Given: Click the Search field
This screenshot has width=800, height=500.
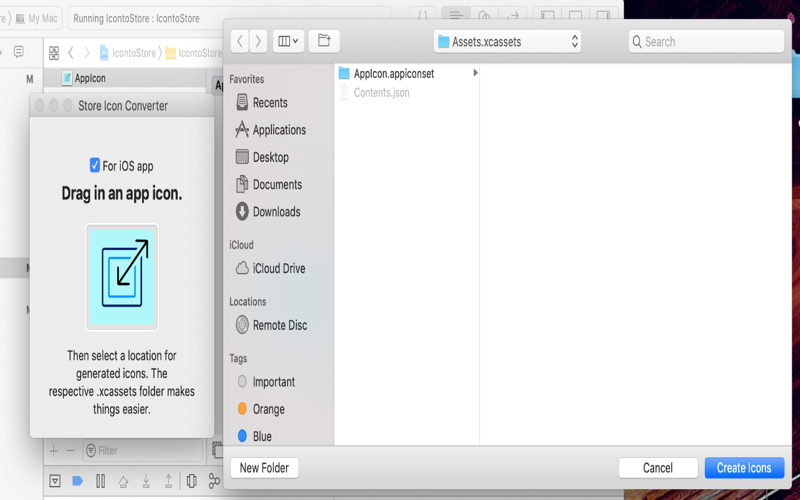Looking at the screenshot, I should (x=706, y=41).
